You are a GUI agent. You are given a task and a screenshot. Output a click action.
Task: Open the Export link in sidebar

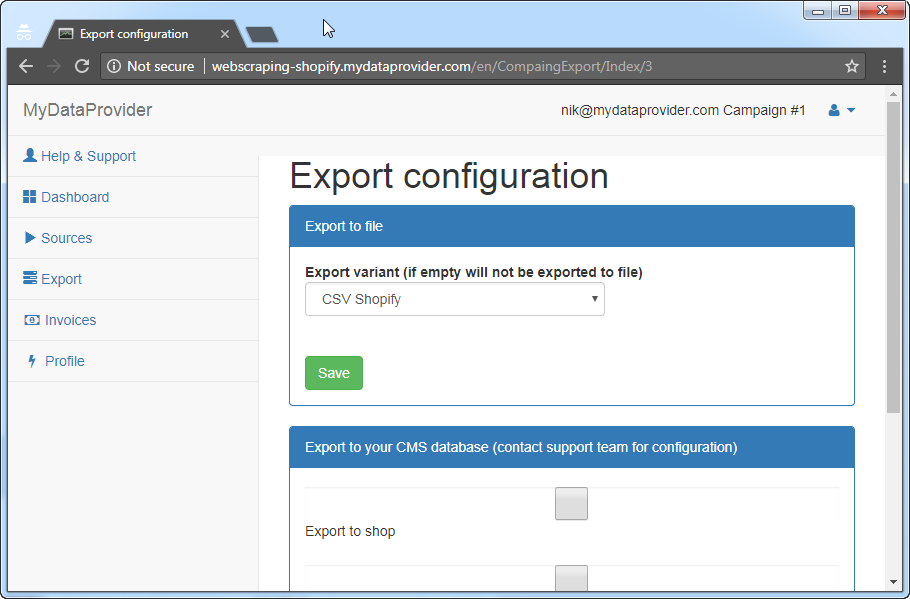tap(61, 279)
